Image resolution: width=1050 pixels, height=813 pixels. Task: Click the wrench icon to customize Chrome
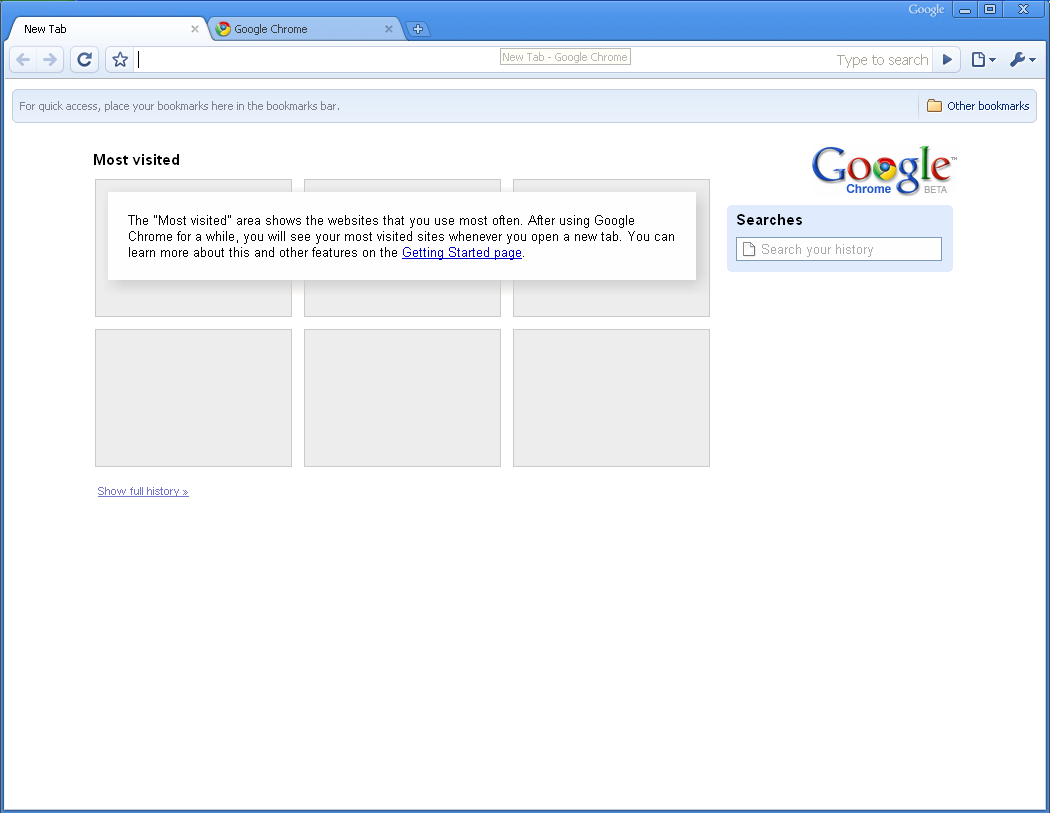1017,59
